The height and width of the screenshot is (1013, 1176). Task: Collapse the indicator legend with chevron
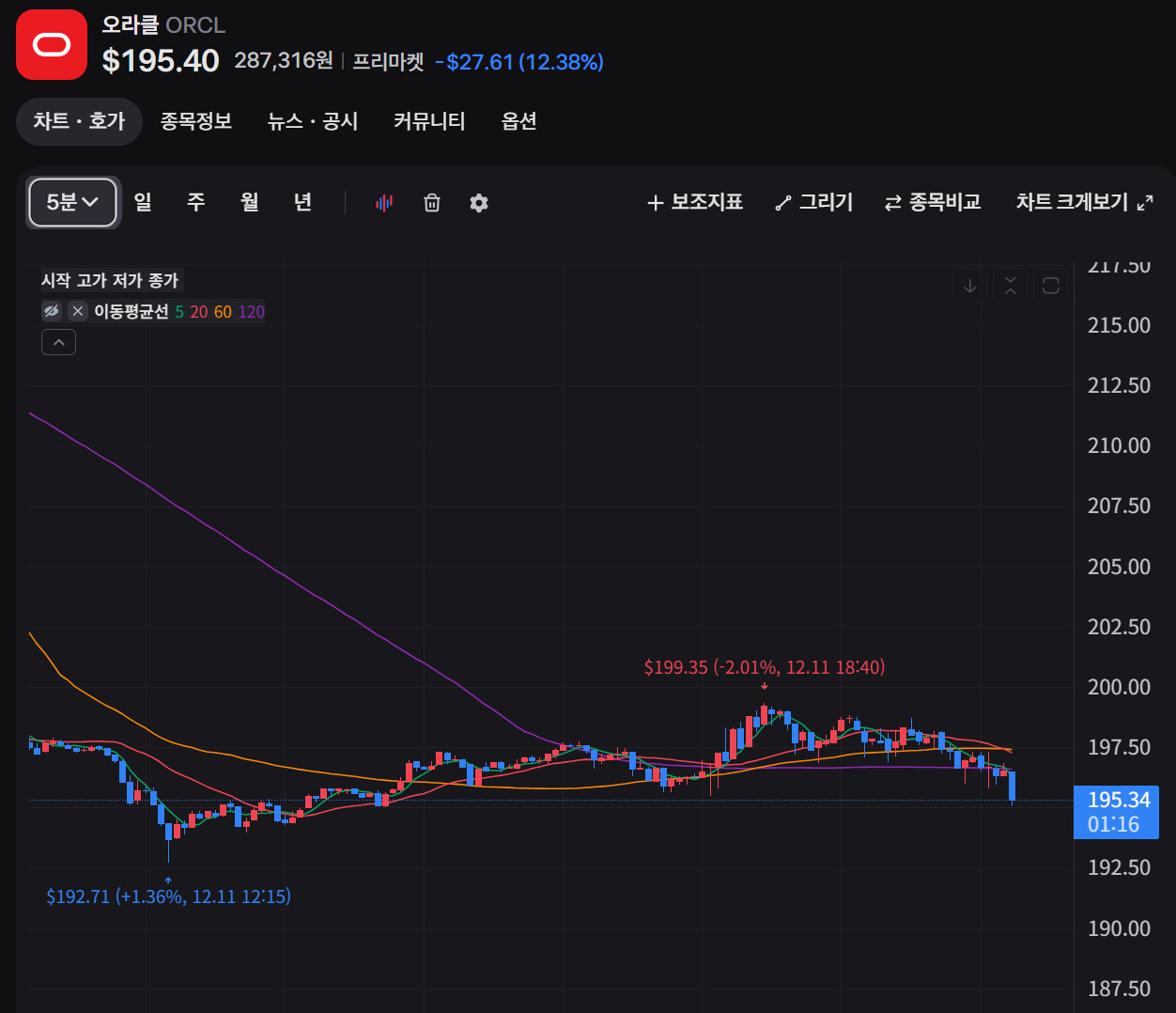(58, 343)
